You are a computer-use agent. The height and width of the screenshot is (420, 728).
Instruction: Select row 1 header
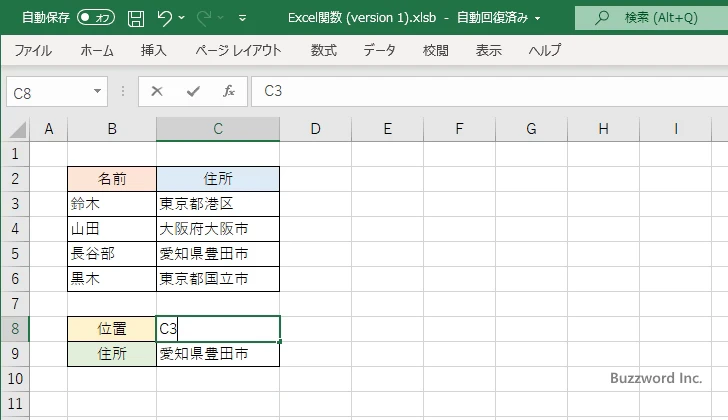click(x=15, y=154)
